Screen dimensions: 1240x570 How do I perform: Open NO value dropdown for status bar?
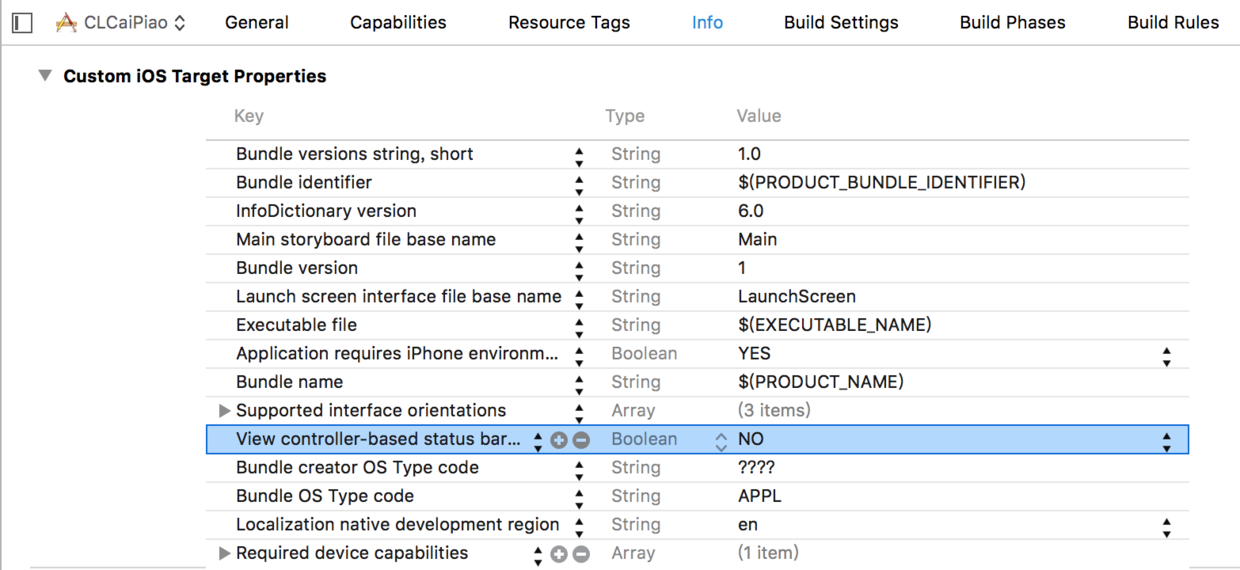pos(1166,440)
